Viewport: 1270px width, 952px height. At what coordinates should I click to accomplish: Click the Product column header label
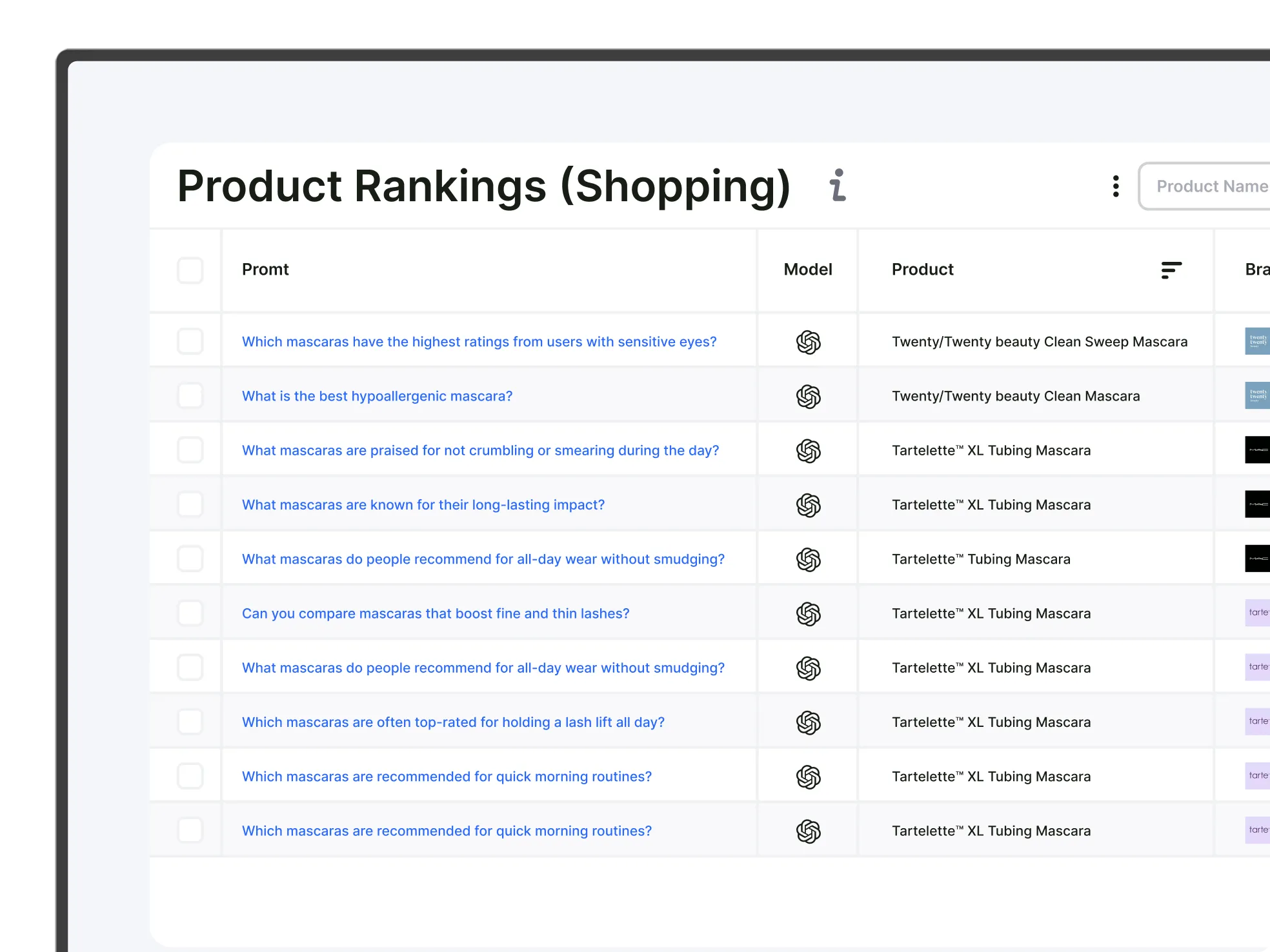(x=922, y=270)
